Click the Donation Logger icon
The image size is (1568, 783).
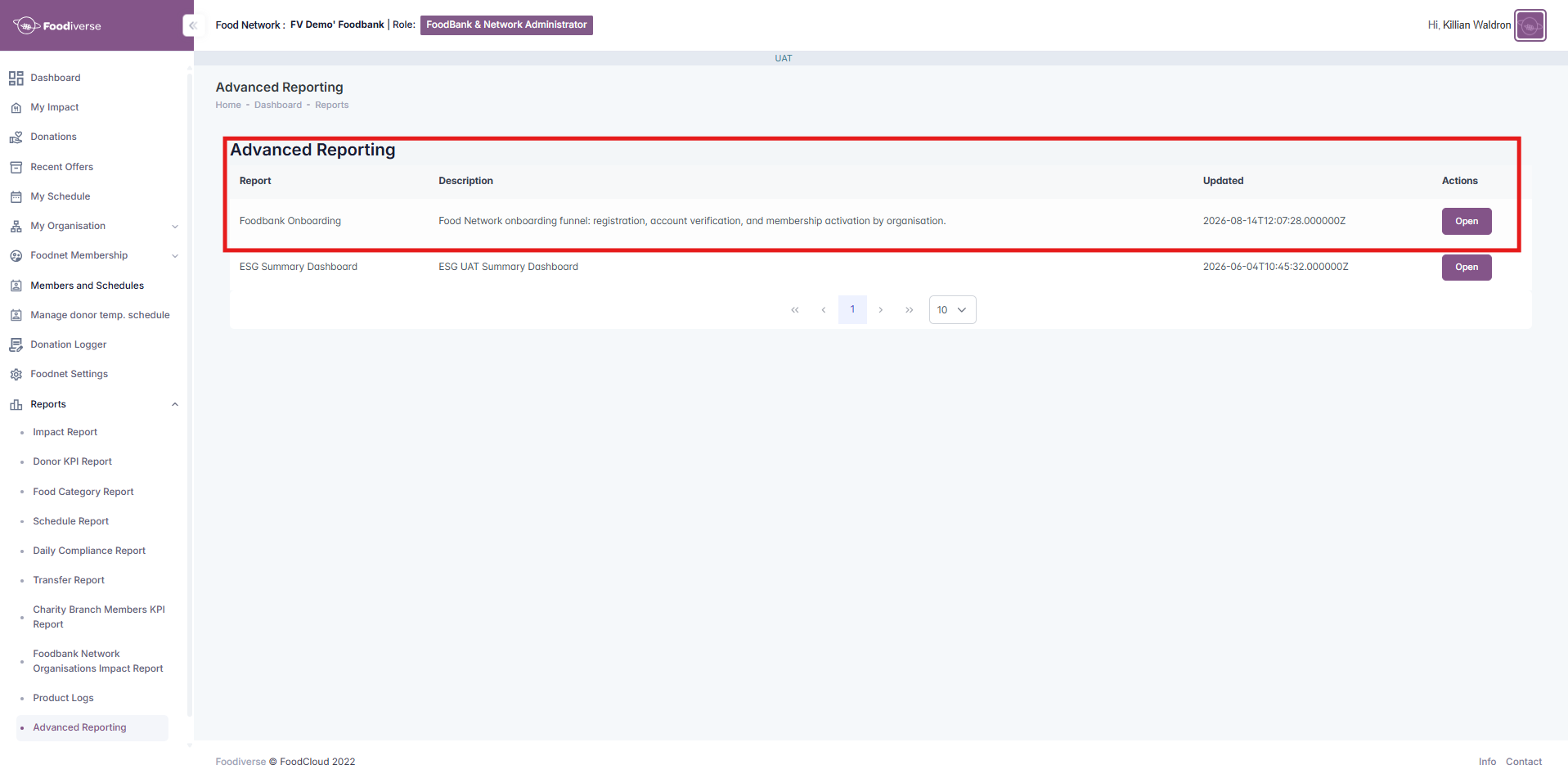coord(16,344)
